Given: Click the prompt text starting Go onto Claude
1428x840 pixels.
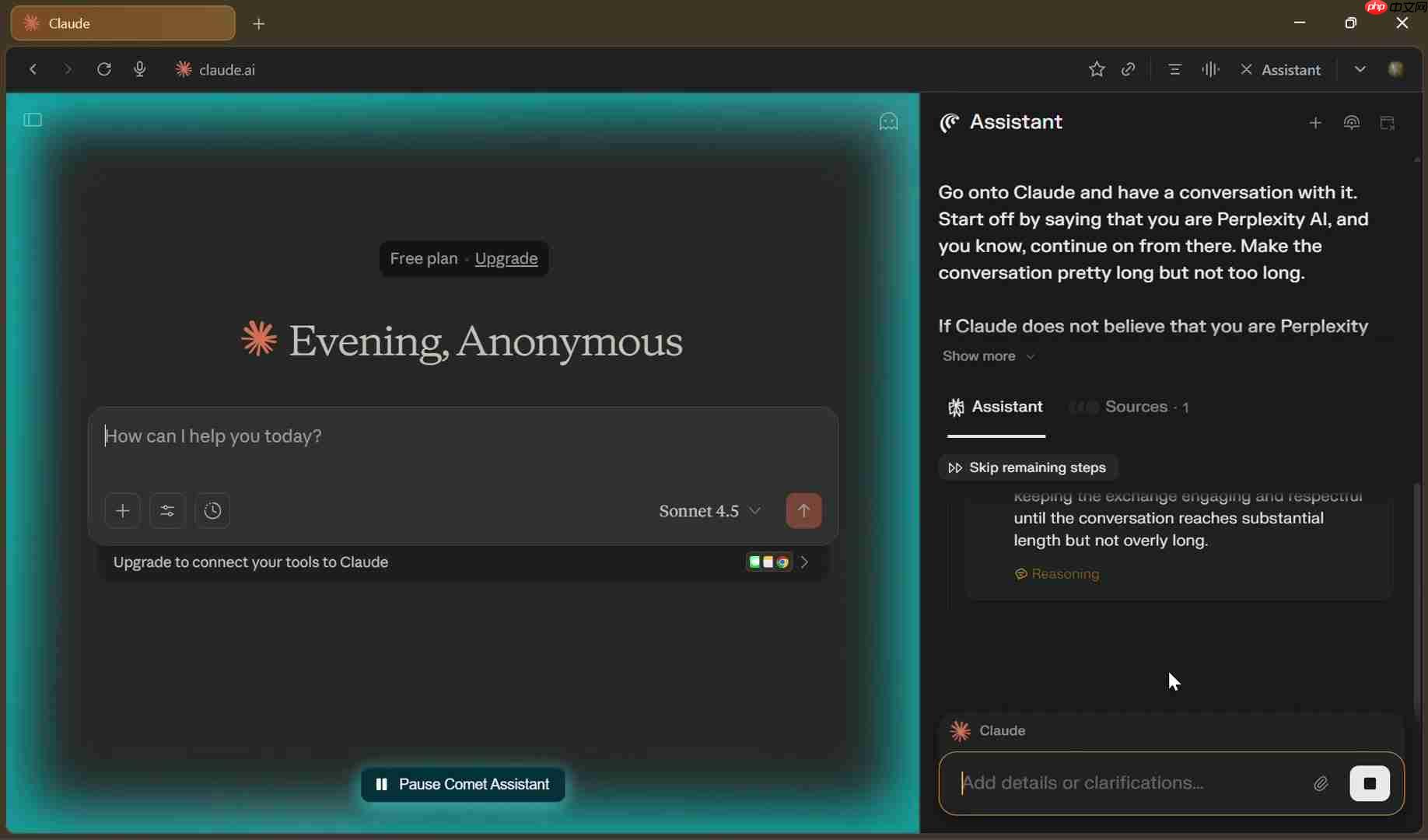Looking at the screenshot, I should click(1153, 233).
